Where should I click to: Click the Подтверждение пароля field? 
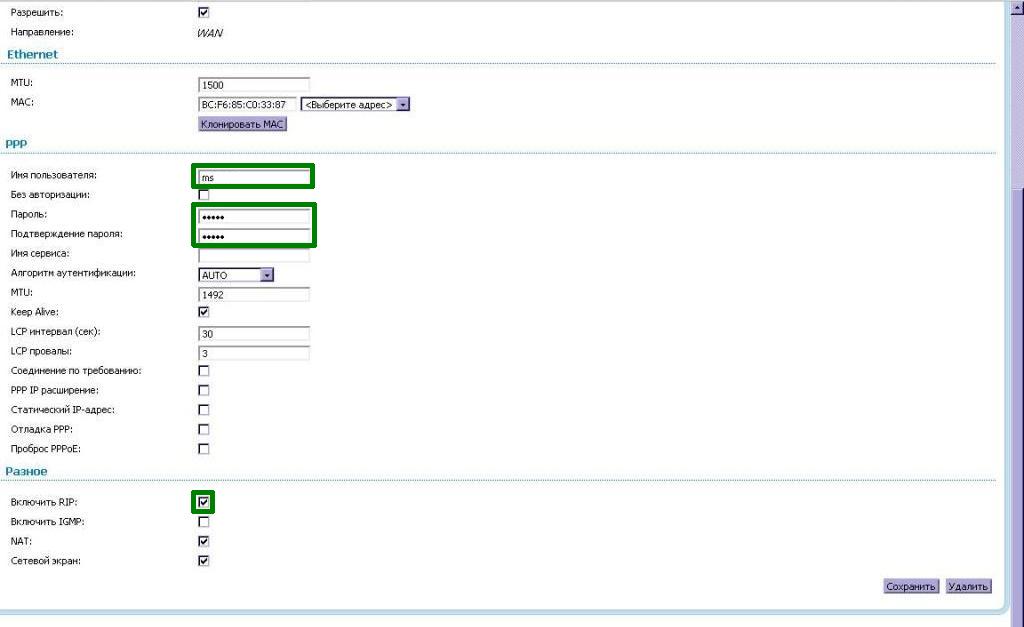pyautogui.click(x=254, y=236)
